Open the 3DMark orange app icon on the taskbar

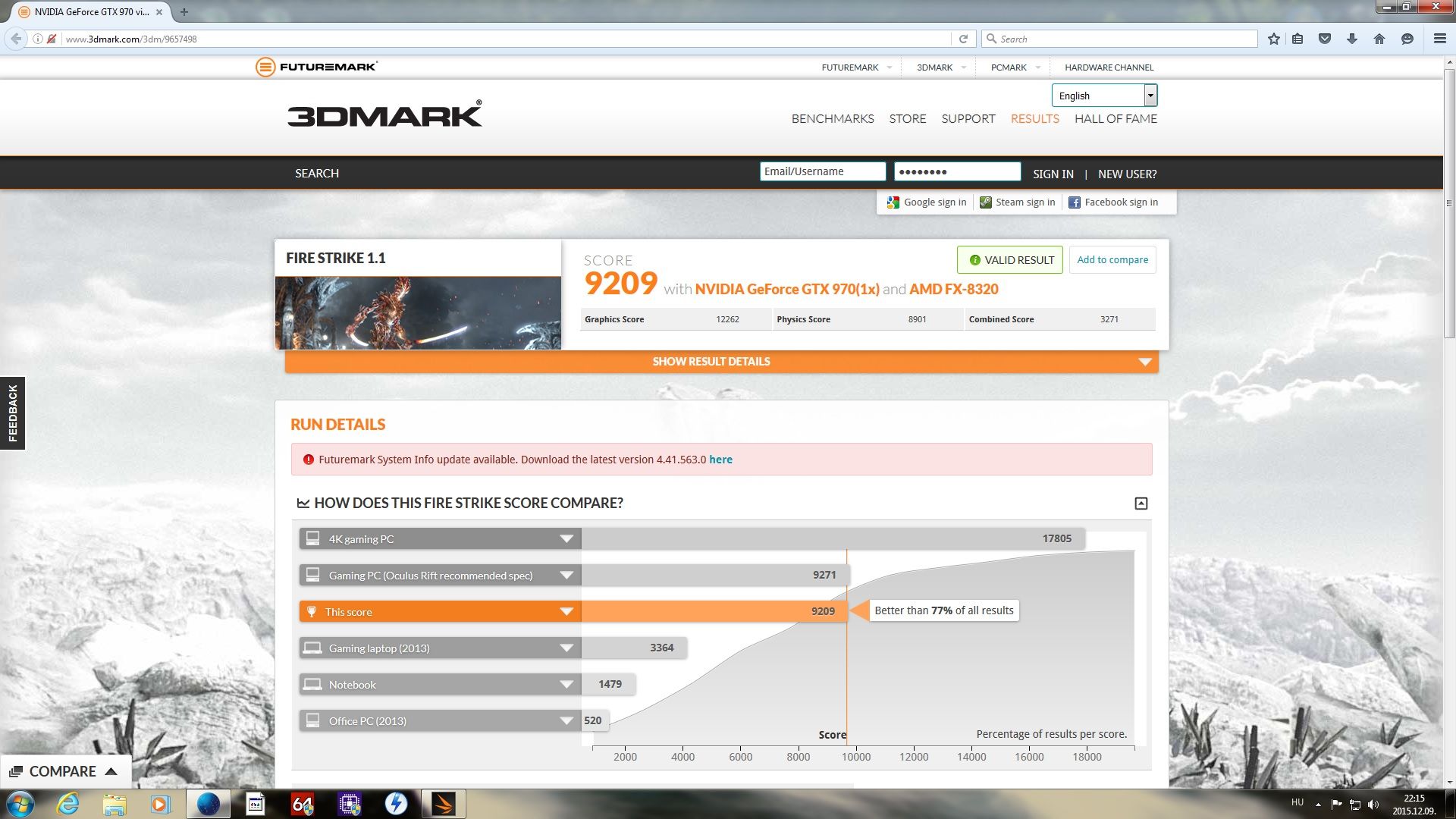(x=443, y=804)
